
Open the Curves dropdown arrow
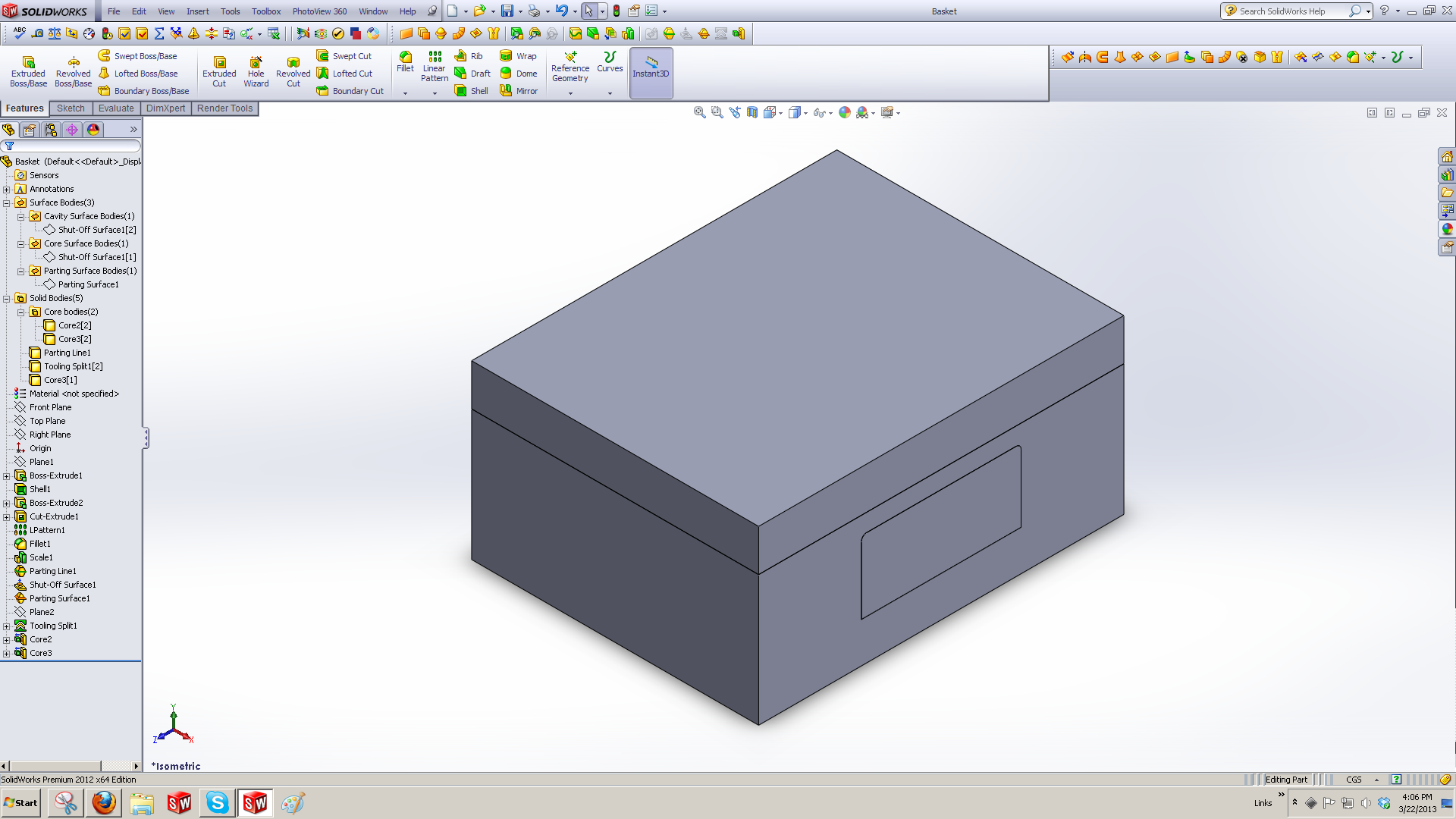(x=610, y=93)
